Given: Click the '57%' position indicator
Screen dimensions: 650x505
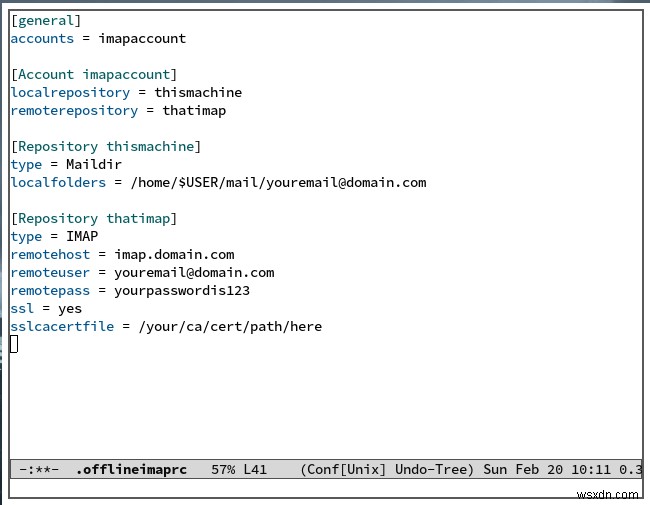Looking at the screenshot, I should click(x=223, y=469).
